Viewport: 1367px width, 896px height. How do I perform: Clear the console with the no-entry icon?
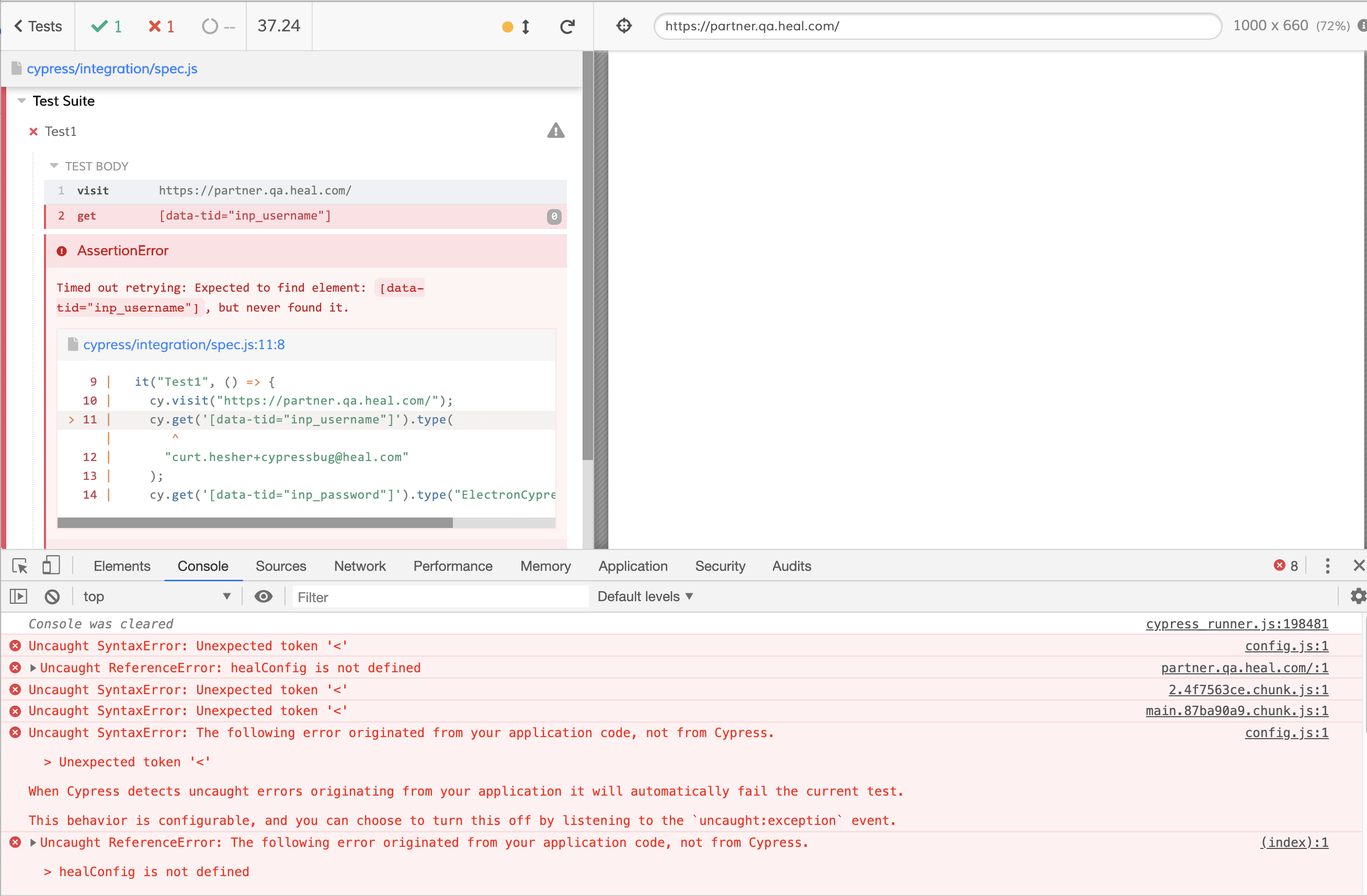click(52, 596)
